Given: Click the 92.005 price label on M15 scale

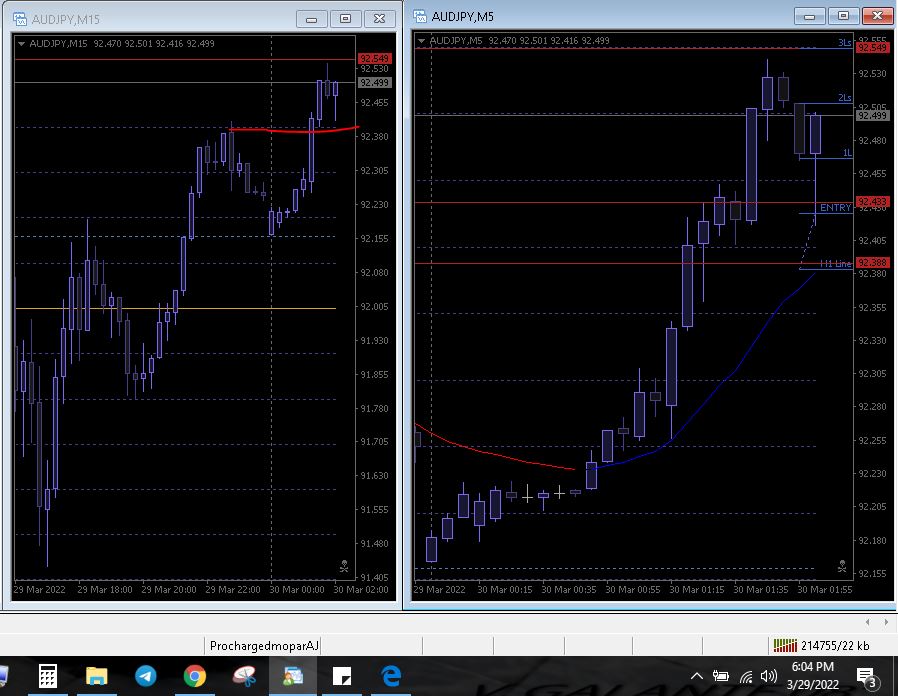Looking at the screenshot, I should pos(374,306).
